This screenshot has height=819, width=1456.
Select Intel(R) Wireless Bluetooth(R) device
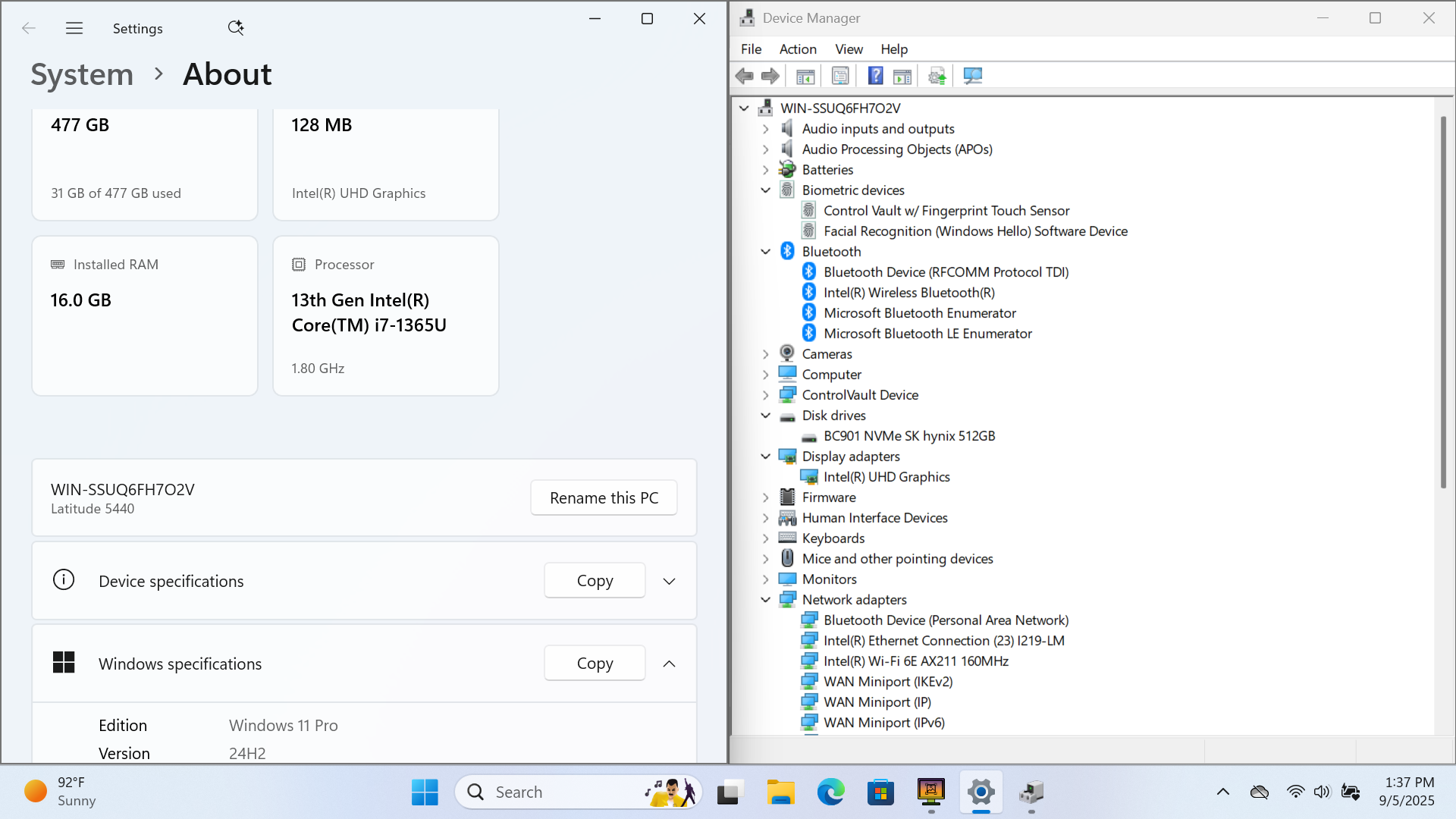pyautogui.click(x=909, y=293)
